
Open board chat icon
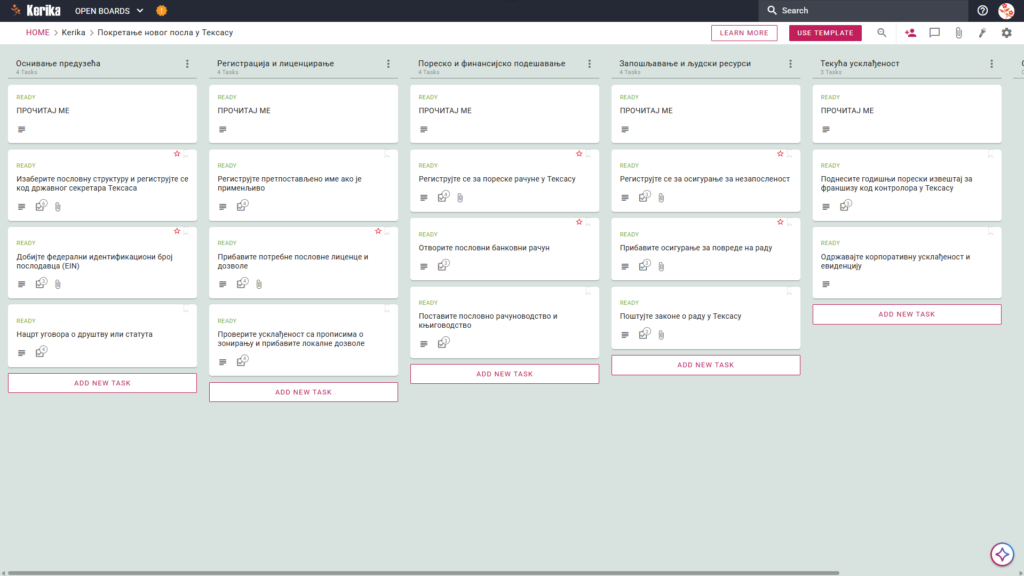[x=935, y=33]
